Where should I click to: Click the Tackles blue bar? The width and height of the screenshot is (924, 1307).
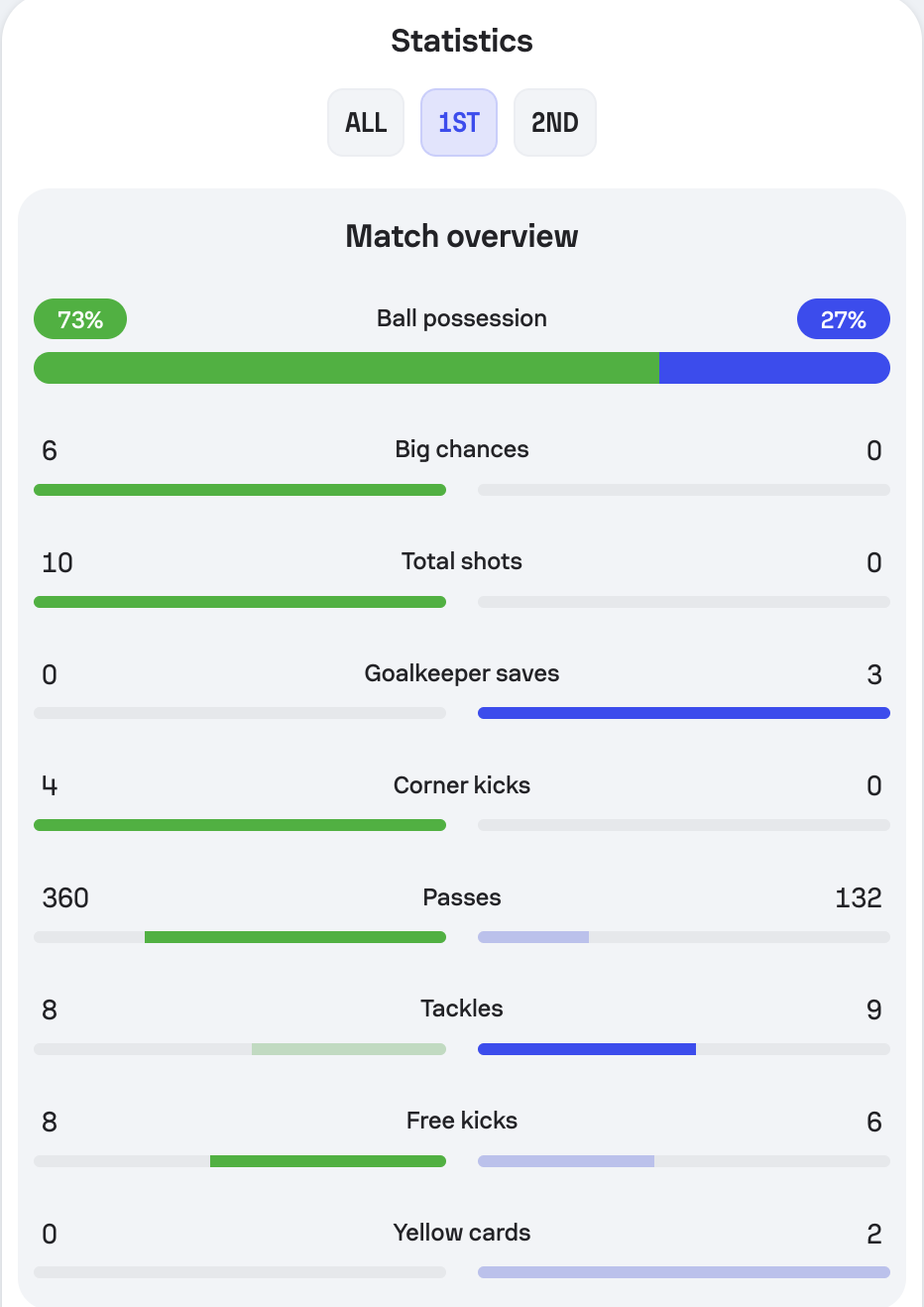tap(587, 1049)
